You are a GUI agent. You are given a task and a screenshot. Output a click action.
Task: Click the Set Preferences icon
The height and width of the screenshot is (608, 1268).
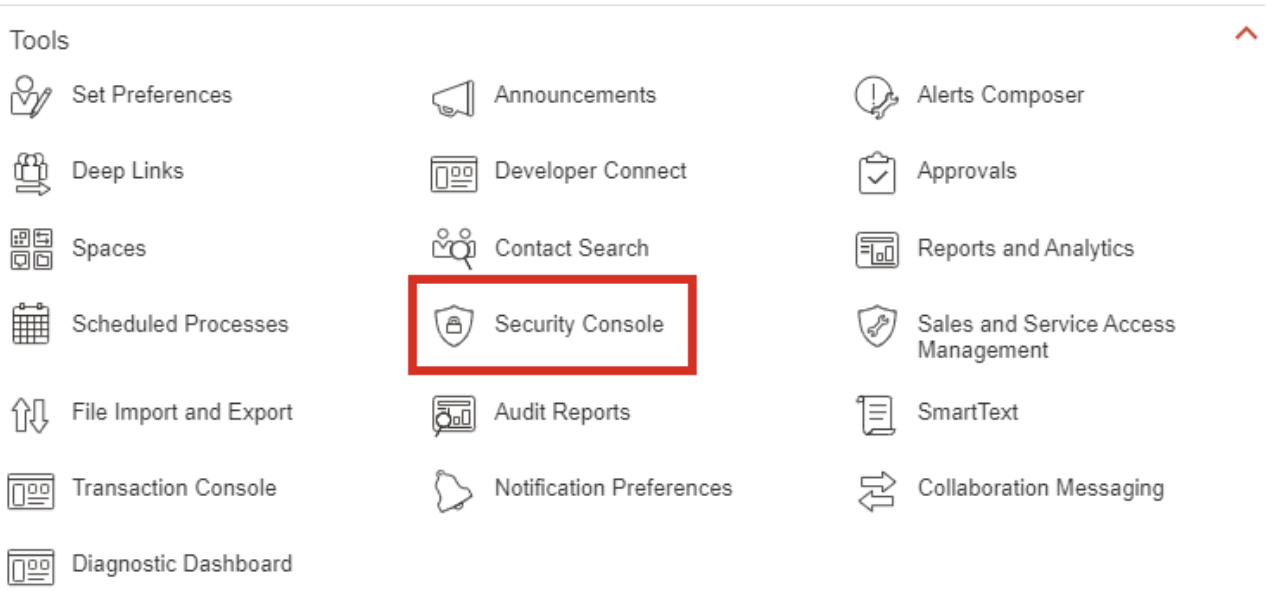[x=30, y=97]
